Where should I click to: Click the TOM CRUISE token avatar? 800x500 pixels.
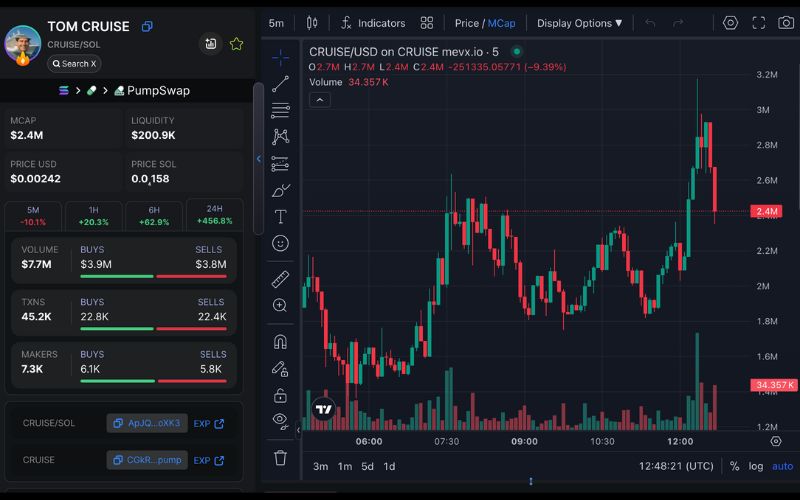pyautogui.click(x=22, y=44)
